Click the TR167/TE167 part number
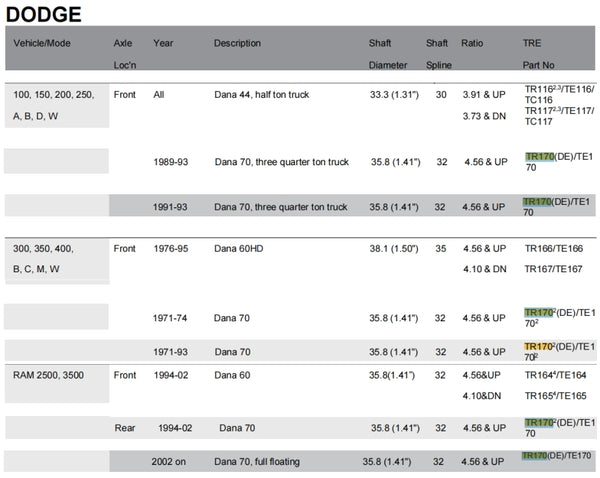Viewport: 600px width, 478px height. (x=553, y=269)
